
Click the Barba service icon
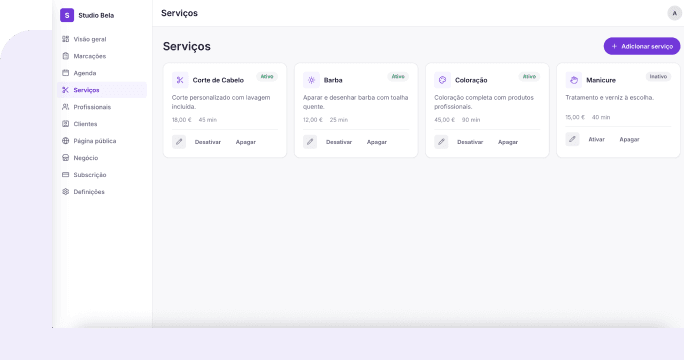click(311, 80)
